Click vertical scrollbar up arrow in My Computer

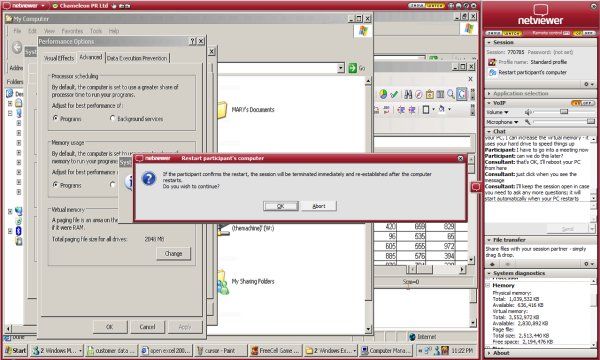368,81
